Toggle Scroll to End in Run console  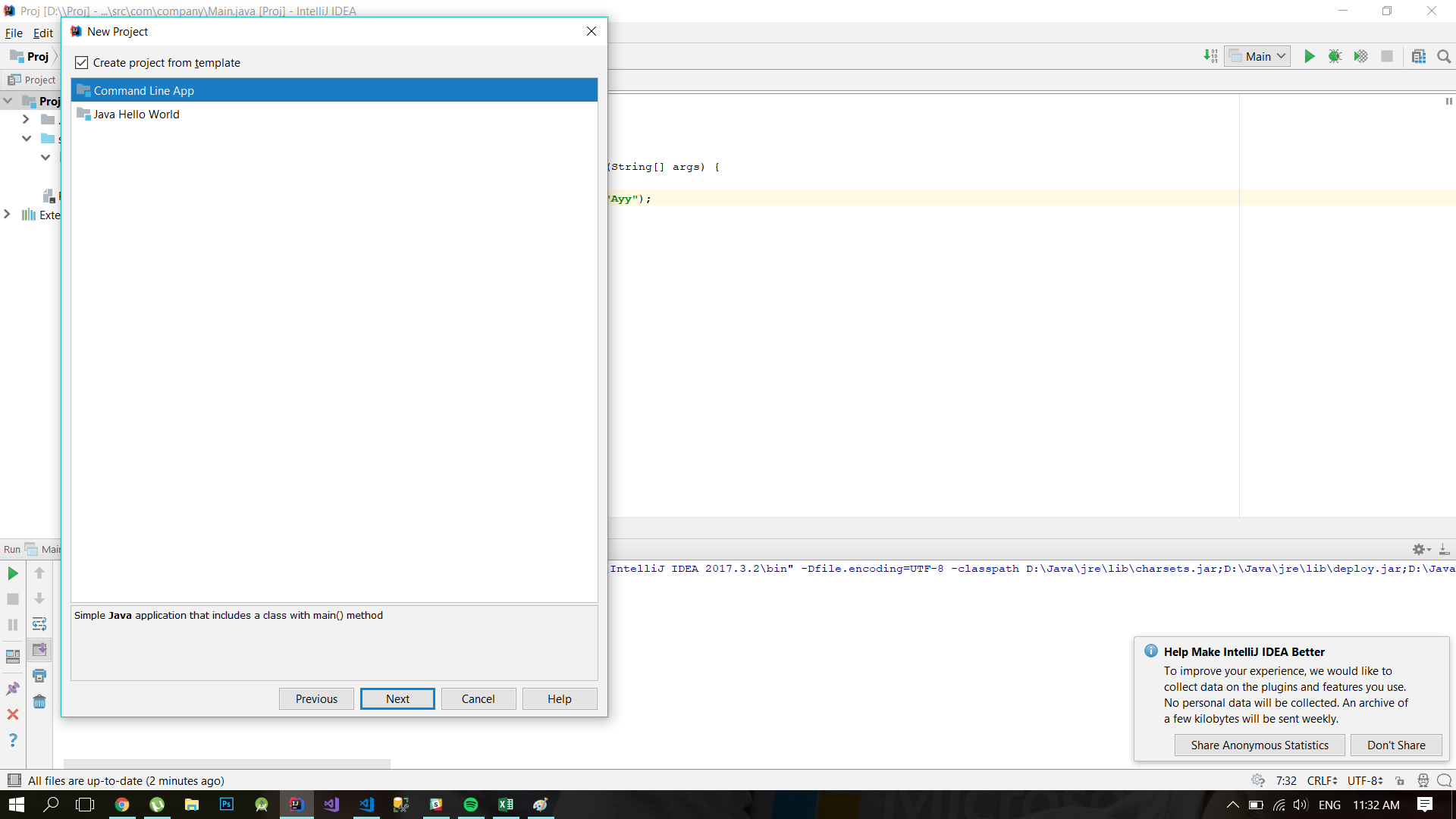pyautogui.click(x=39, y=650)
